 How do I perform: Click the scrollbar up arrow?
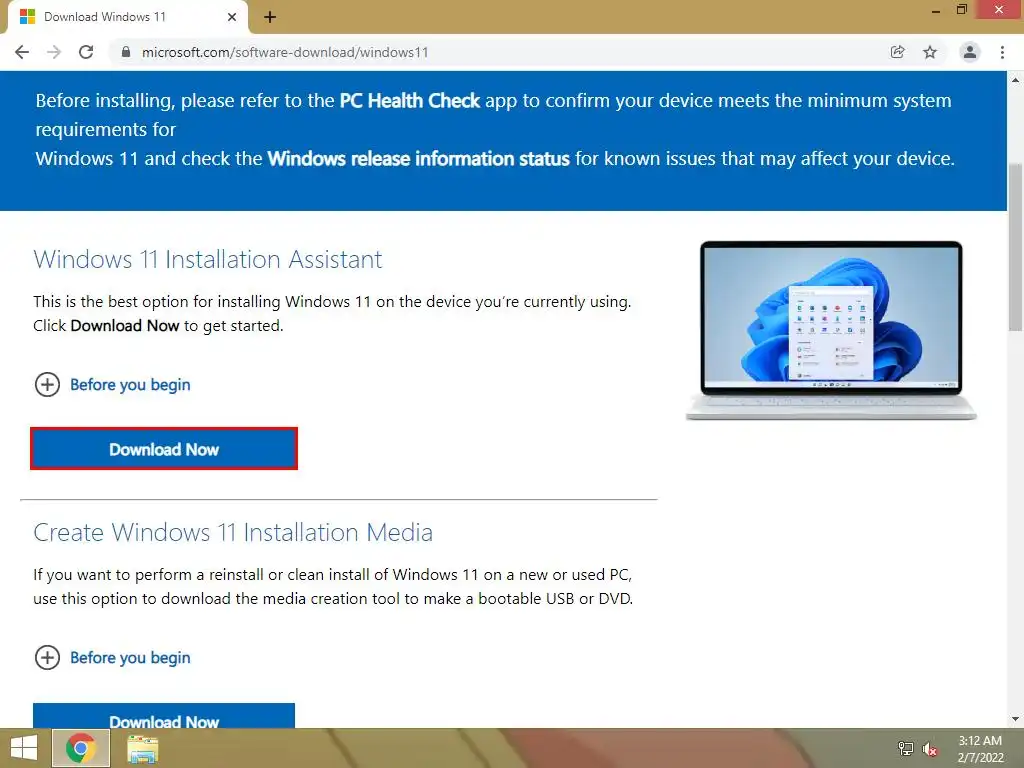pyautogui.click(x=1016, y=80)
